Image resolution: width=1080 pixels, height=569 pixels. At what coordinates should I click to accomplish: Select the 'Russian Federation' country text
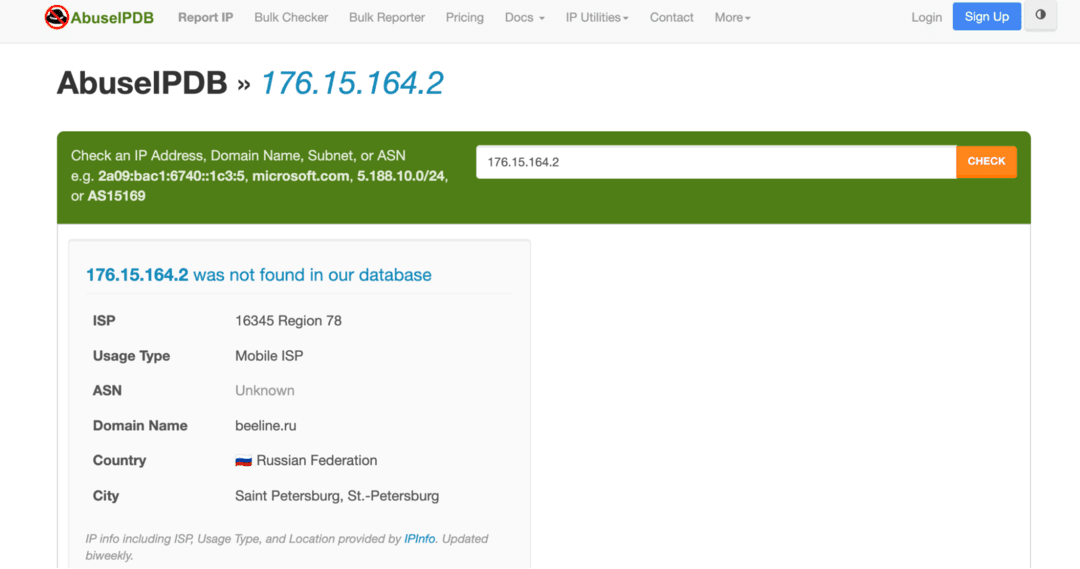pos(317,461)
